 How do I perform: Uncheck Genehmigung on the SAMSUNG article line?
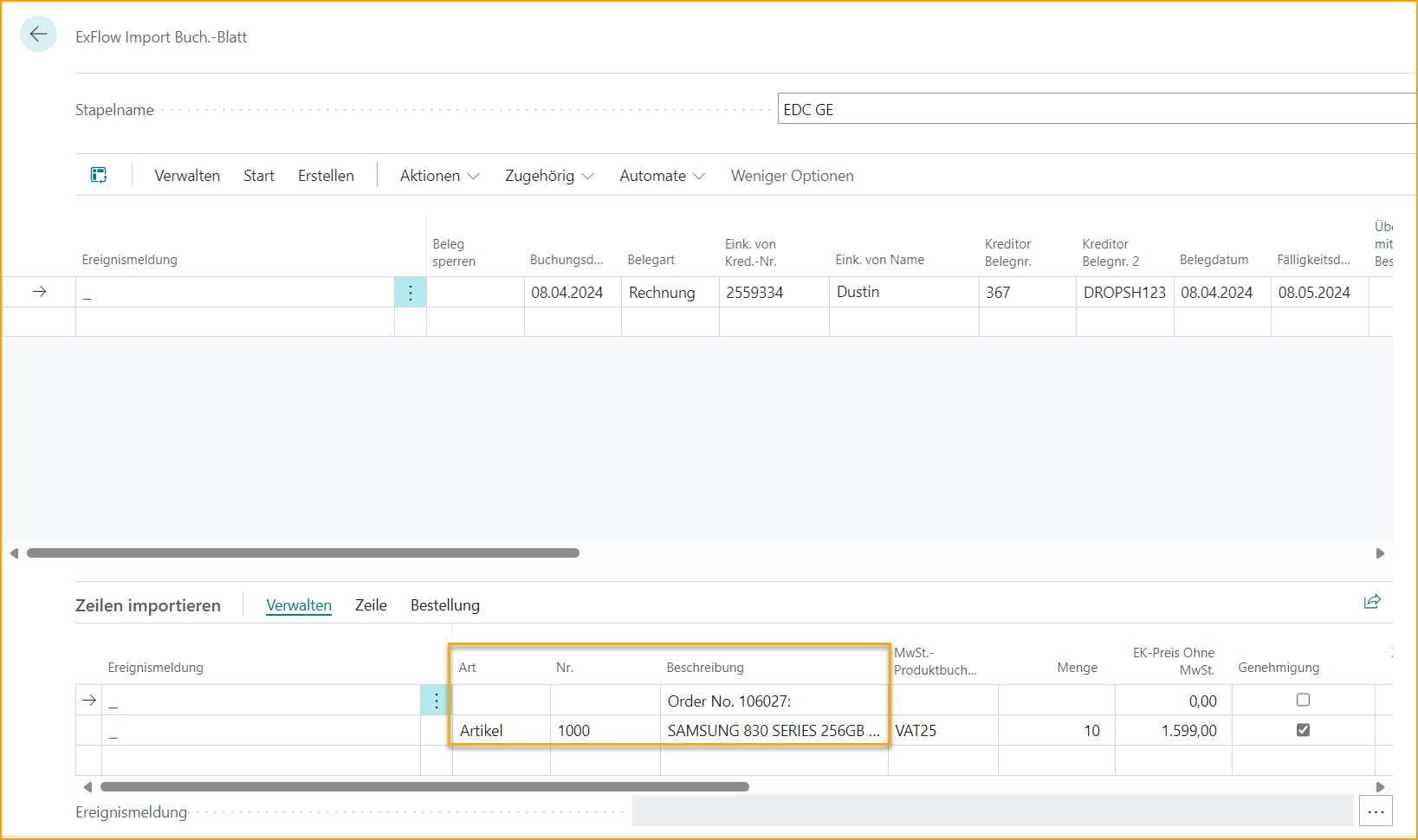point(1303,730)
